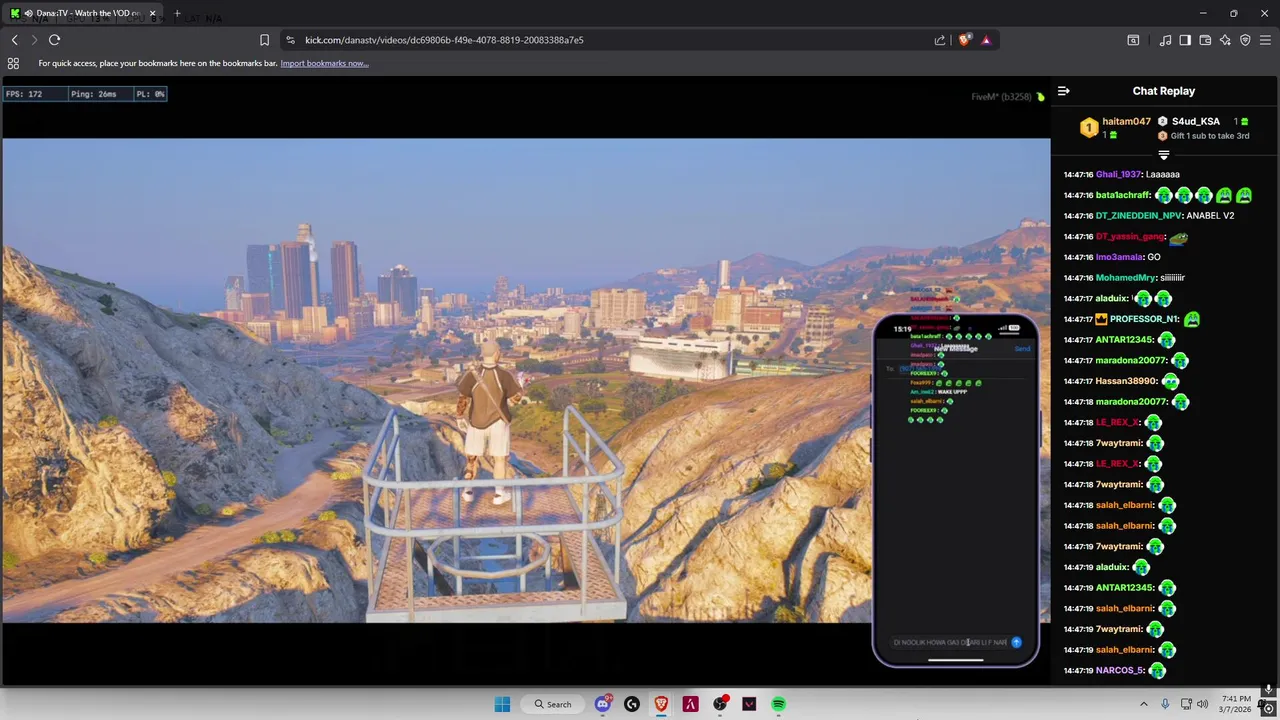Screen dimensions: 1280x720
Task: Click the video player game scene
Action: point(526,380)
